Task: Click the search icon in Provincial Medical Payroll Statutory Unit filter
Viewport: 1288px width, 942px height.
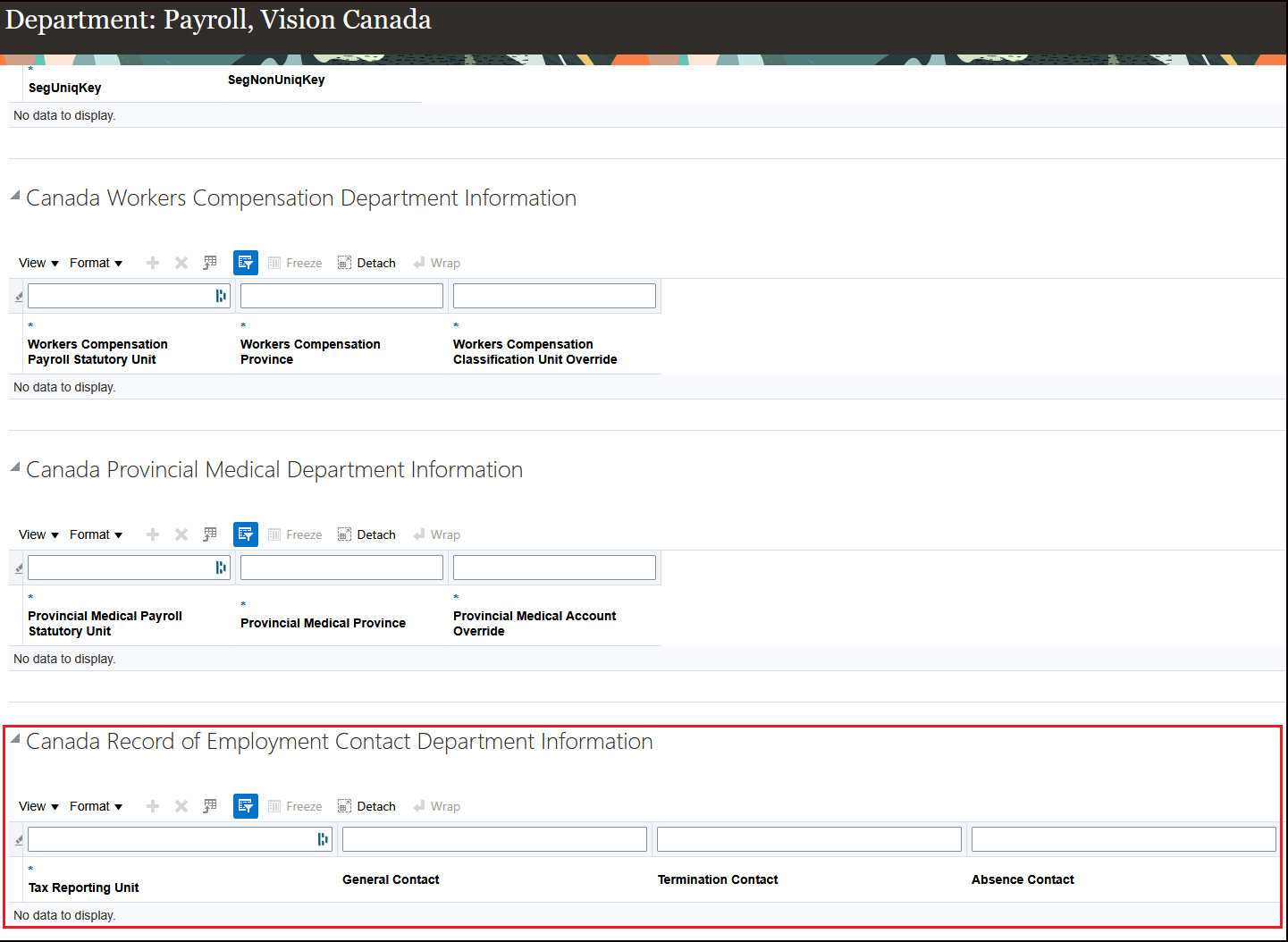Action: tap(222, 567)
